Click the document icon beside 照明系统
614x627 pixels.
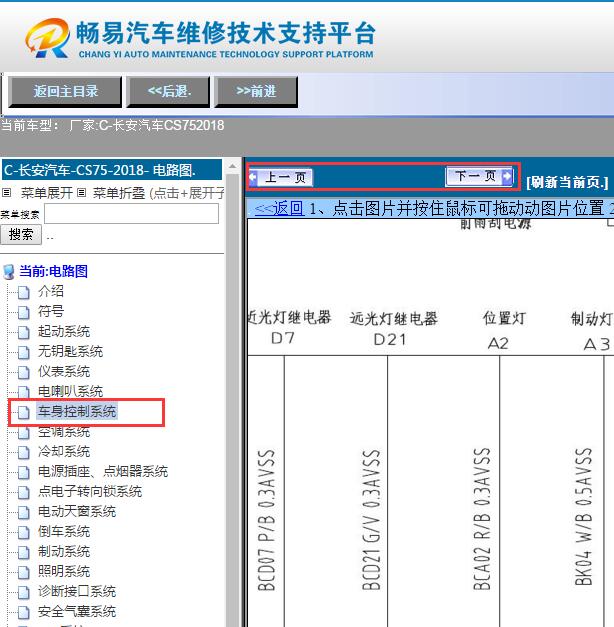pos(24,573)
